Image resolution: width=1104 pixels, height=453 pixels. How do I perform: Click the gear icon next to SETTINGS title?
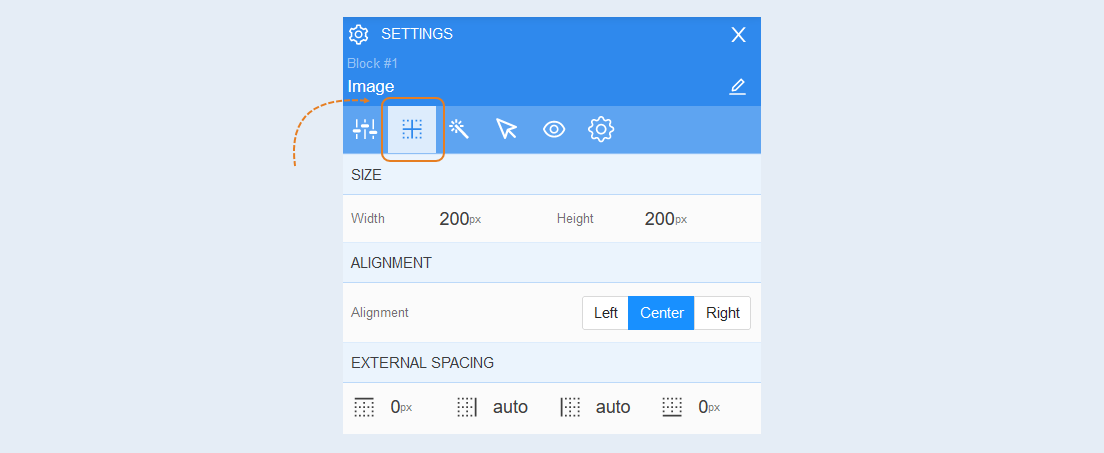coord(358,34)
